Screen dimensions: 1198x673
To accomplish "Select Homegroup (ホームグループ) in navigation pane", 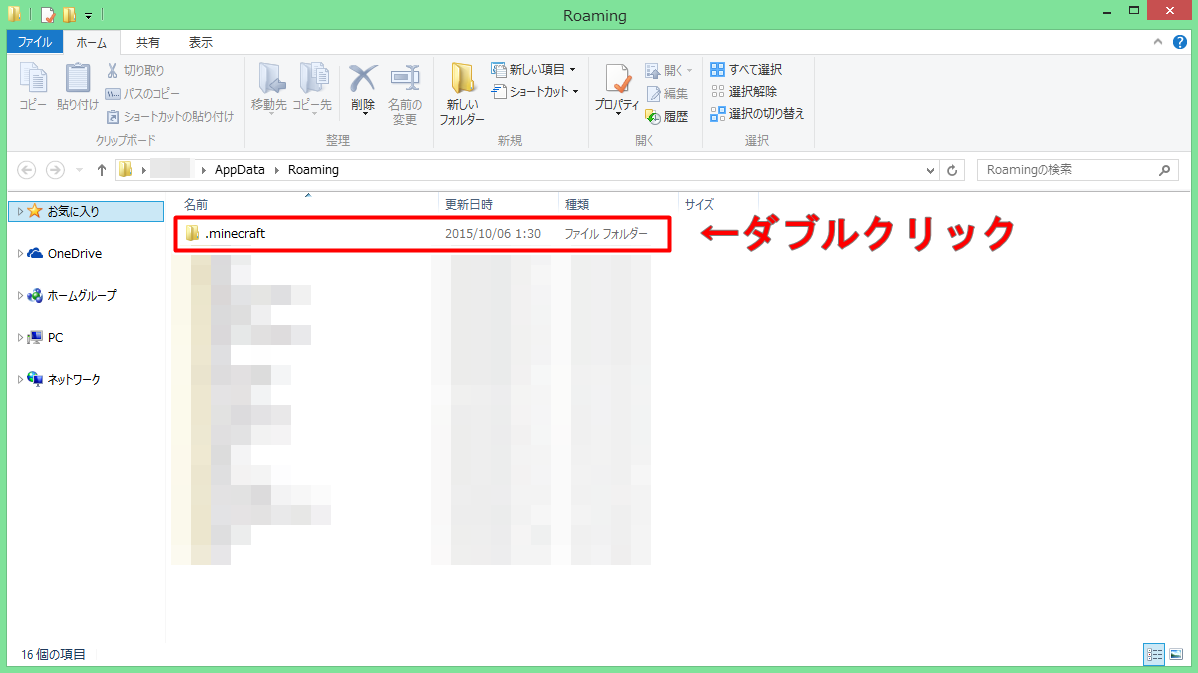I will click(x=82, y=296).
